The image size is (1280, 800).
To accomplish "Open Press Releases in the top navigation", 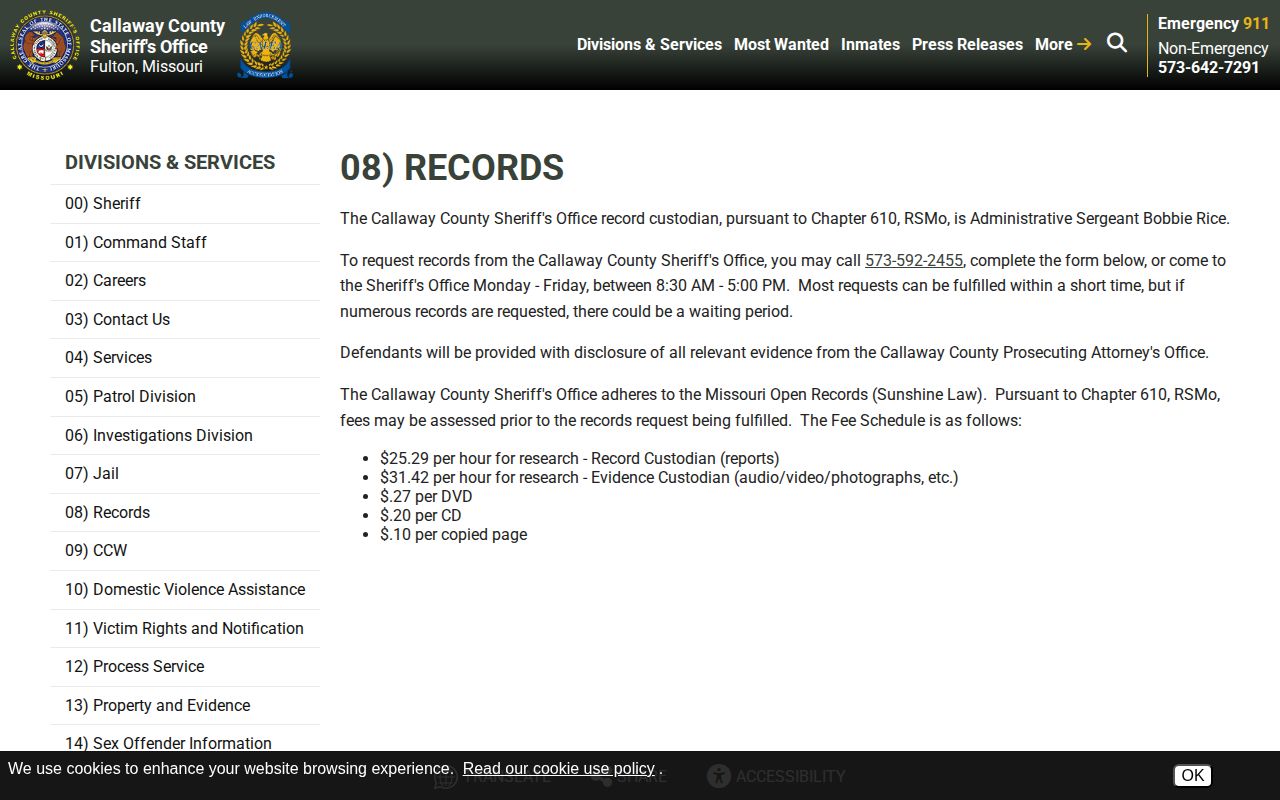I will (x=967, y=44).
